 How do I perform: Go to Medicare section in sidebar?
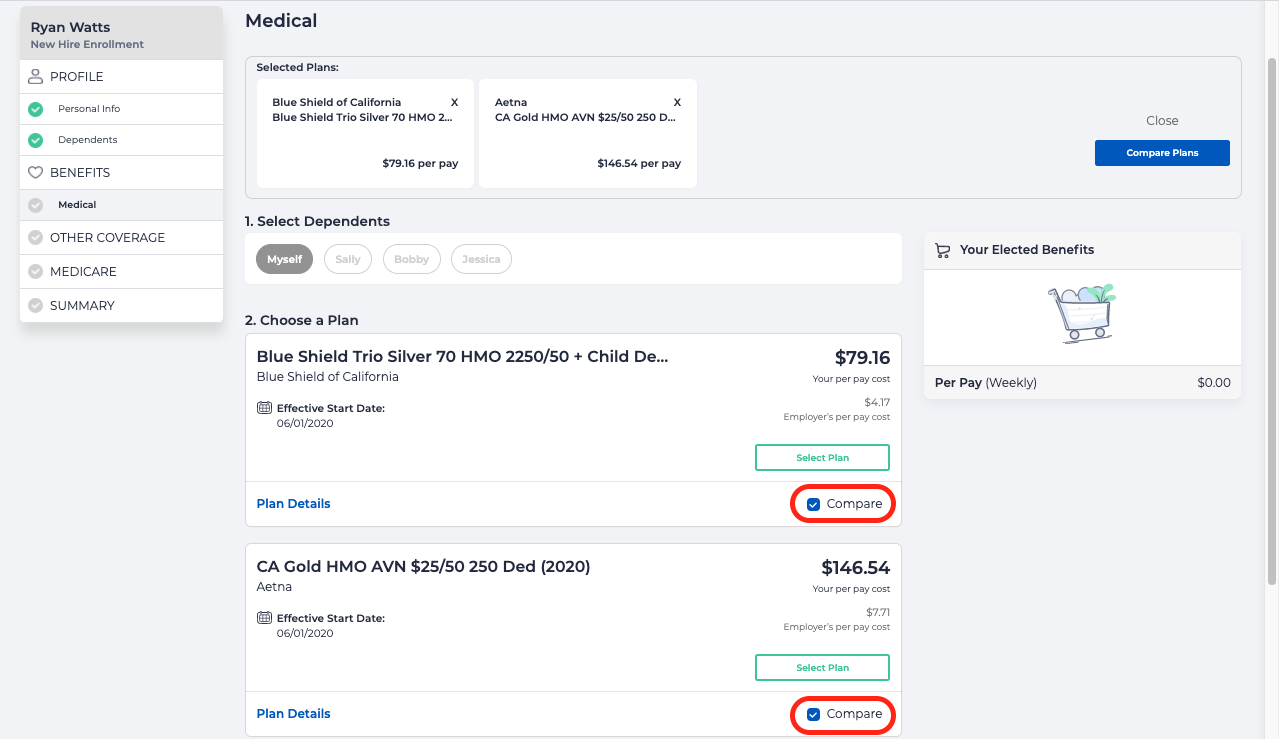pyautogui.click(x=83, y=272)
